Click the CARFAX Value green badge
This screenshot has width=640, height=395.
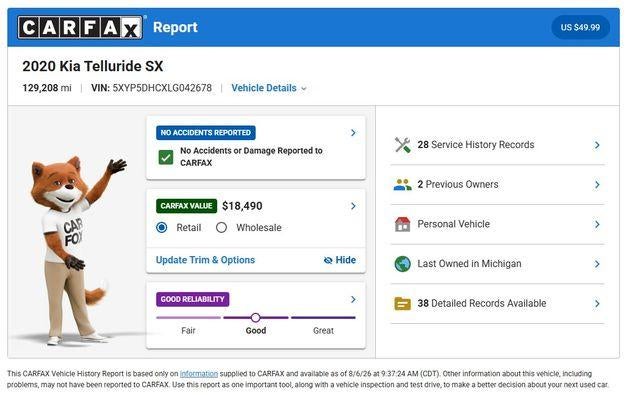click(187, 206)
